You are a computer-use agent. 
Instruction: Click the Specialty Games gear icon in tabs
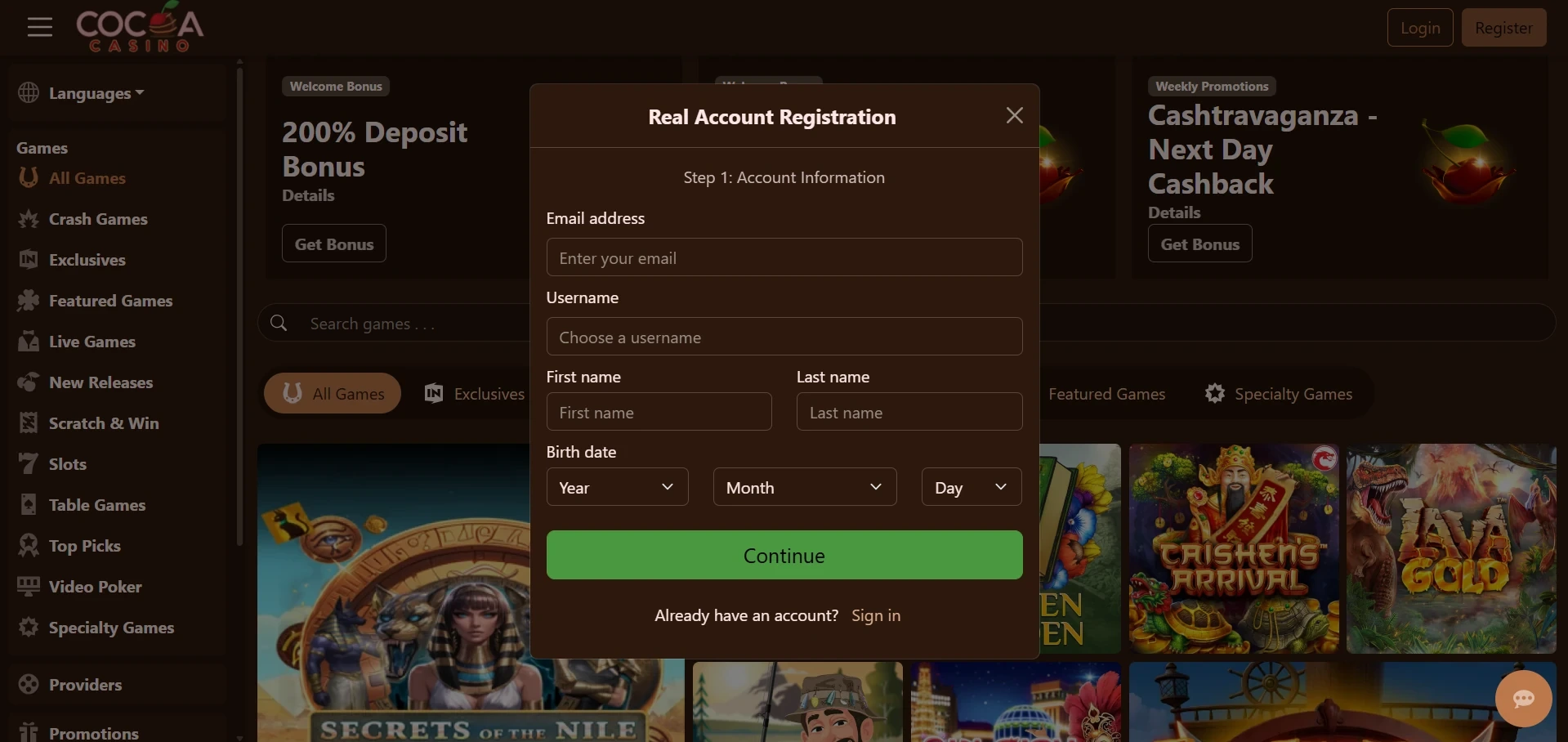click(1215, 394)
